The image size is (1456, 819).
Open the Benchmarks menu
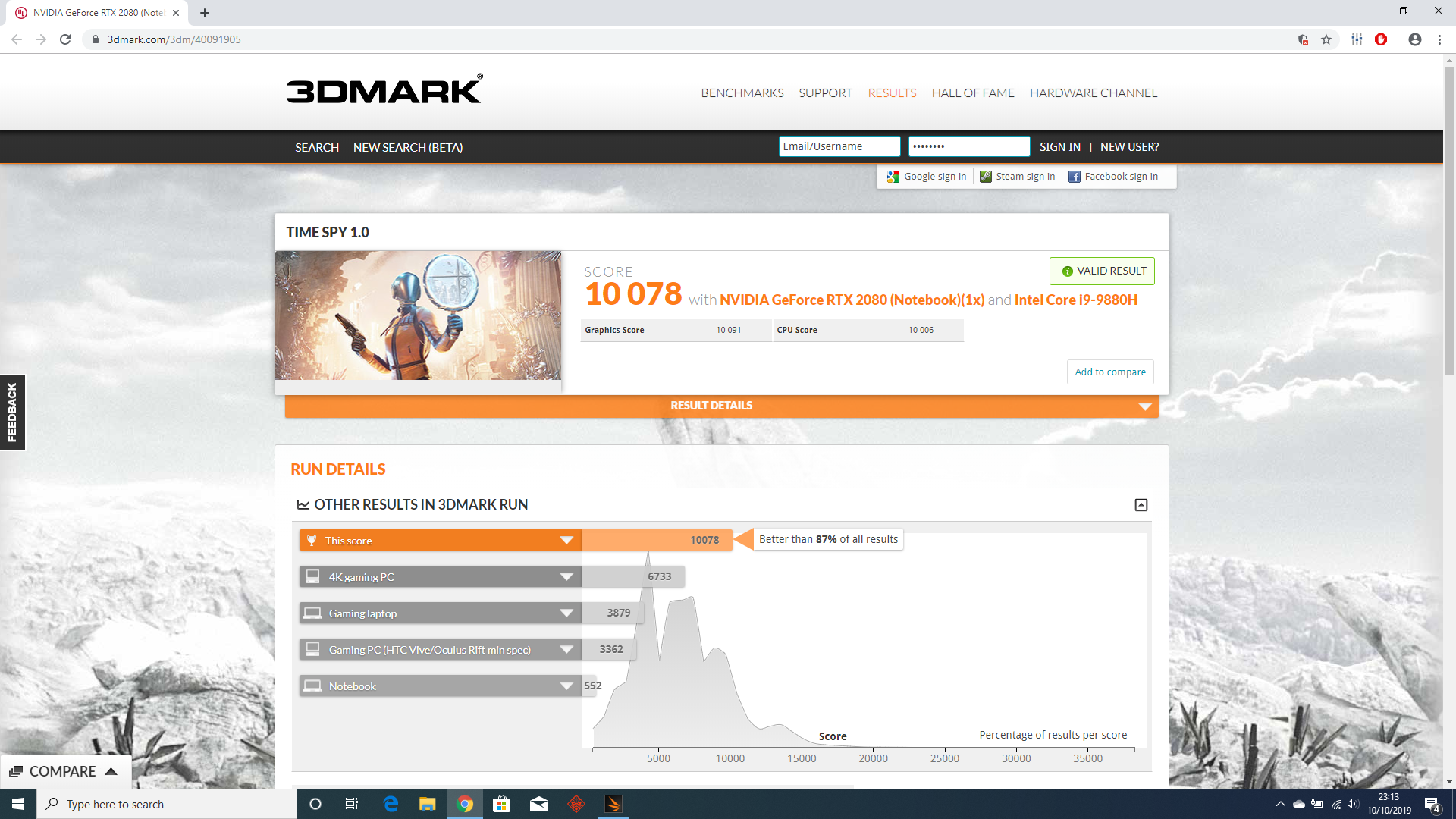742,93
